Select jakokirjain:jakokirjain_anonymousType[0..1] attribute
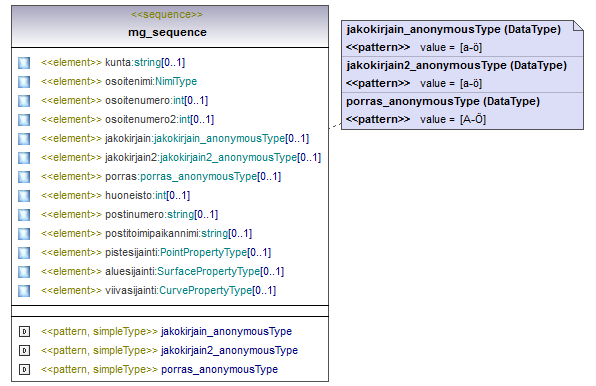This screenshot has height=386, width=596. 207,138
